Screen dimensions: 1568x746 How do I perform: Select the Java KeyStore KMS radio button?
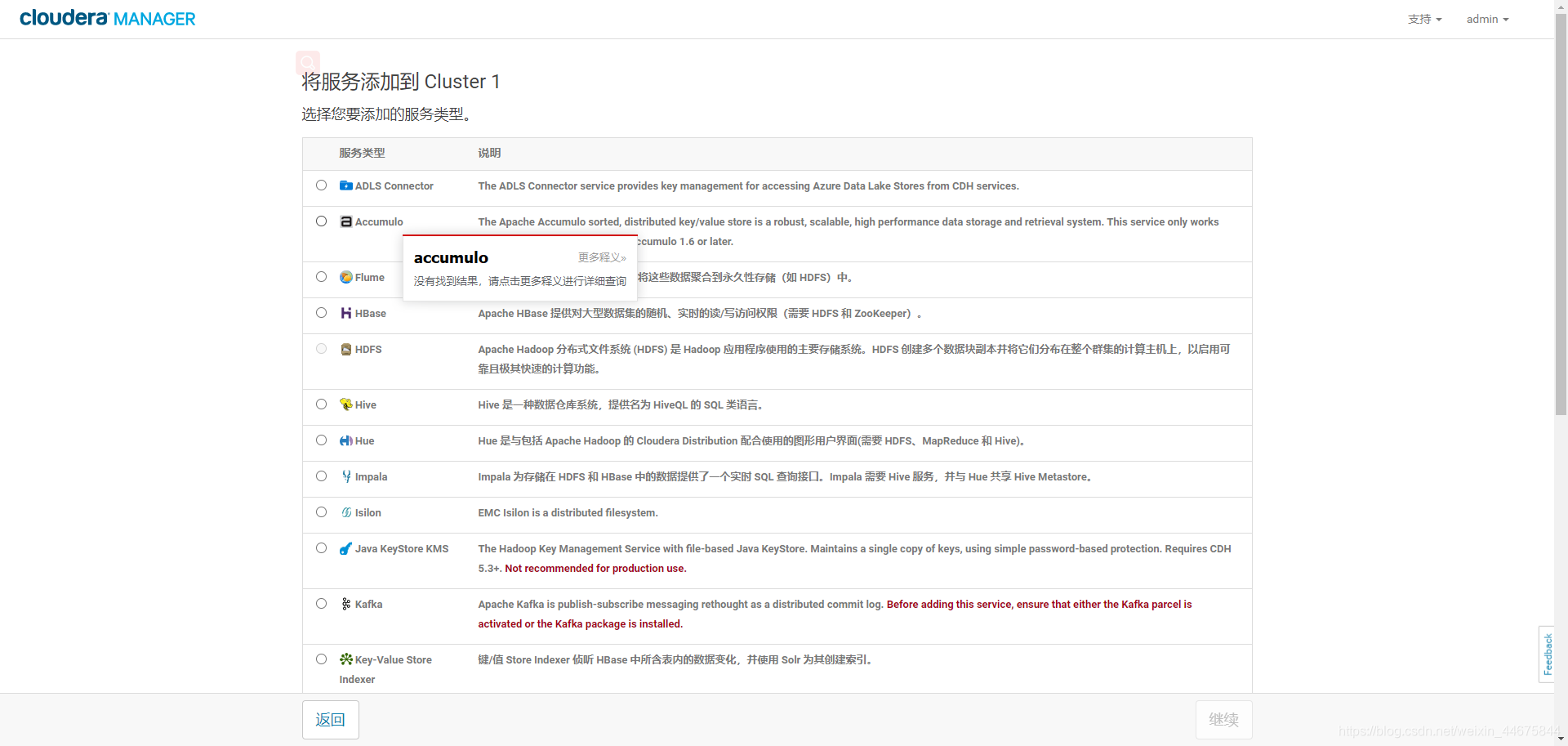322,548
